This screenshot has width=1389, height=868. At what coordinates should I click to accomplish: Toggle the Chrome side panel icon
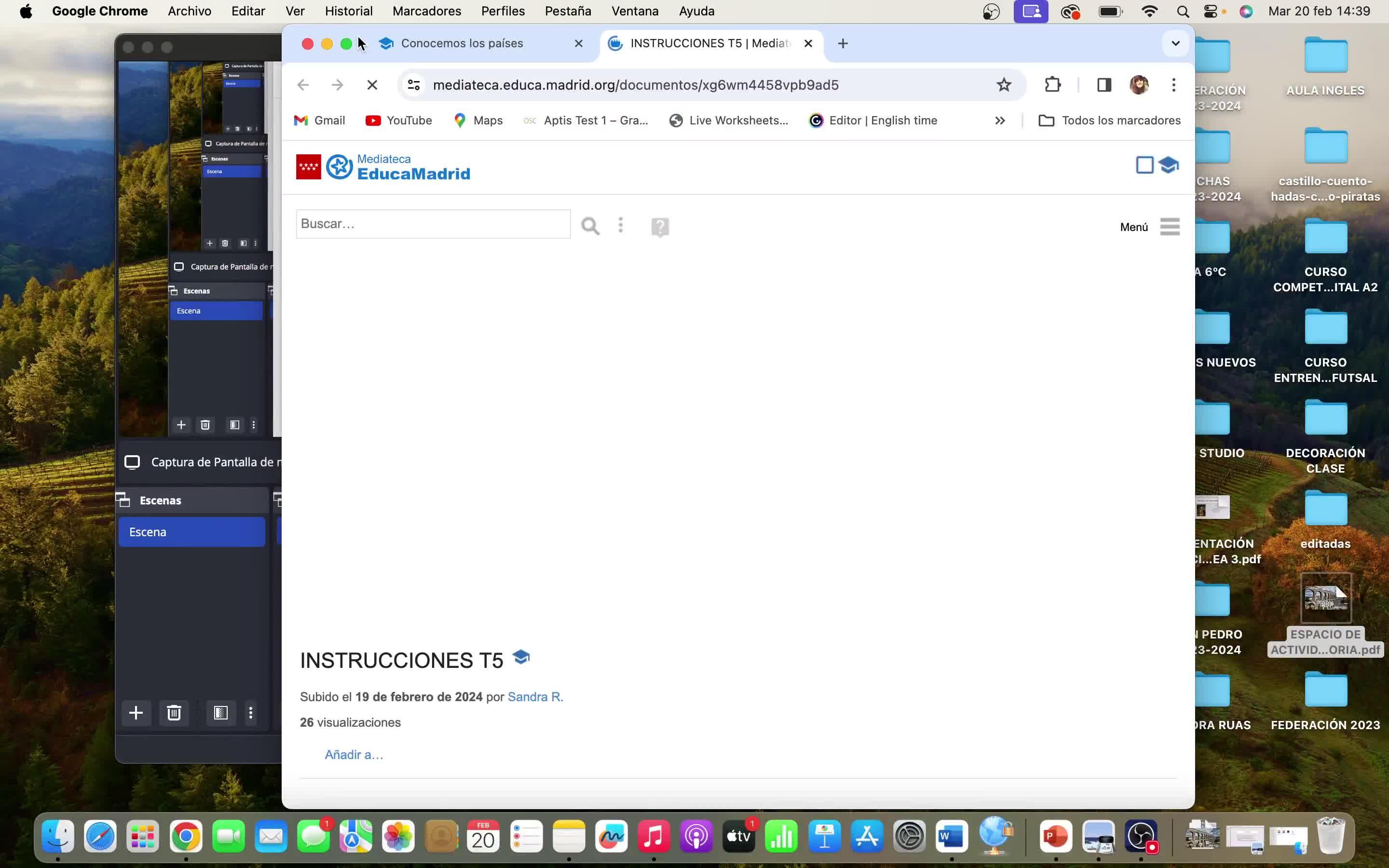click(x=1104, y=85)
